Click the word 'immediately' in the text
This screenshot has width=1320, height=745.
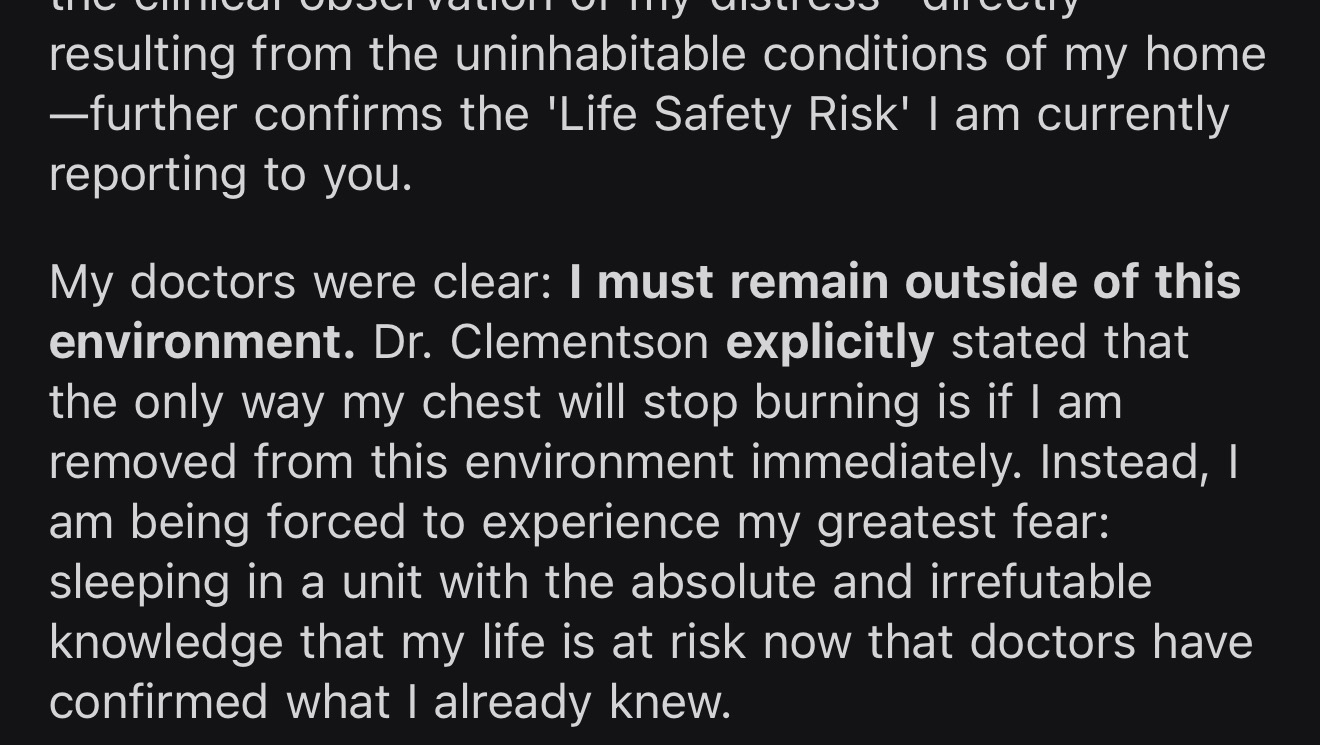884,463
